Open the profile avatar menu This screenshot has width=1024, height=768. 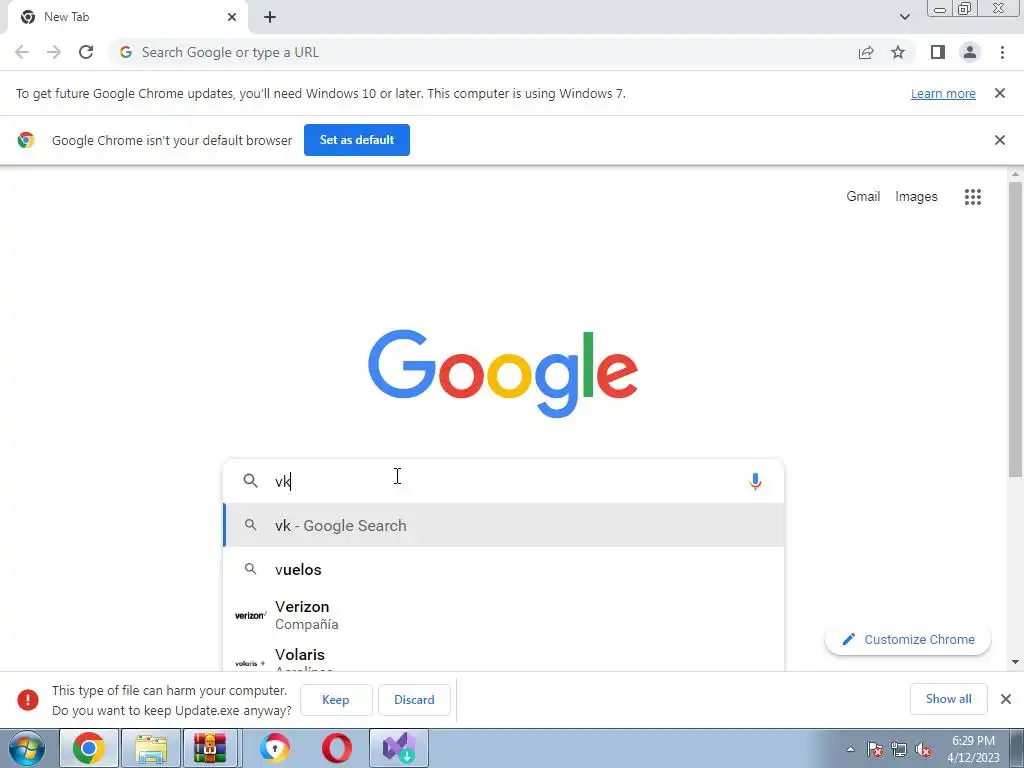click(x=970, y=52)
